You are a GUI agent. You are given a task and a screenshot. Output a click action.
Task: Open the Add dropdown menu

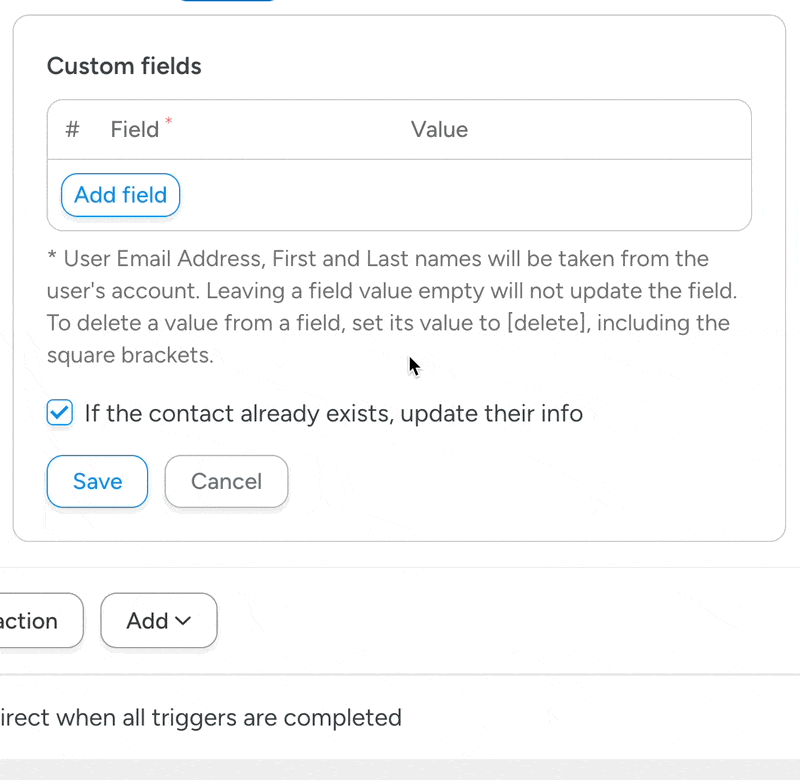point(158,621)
